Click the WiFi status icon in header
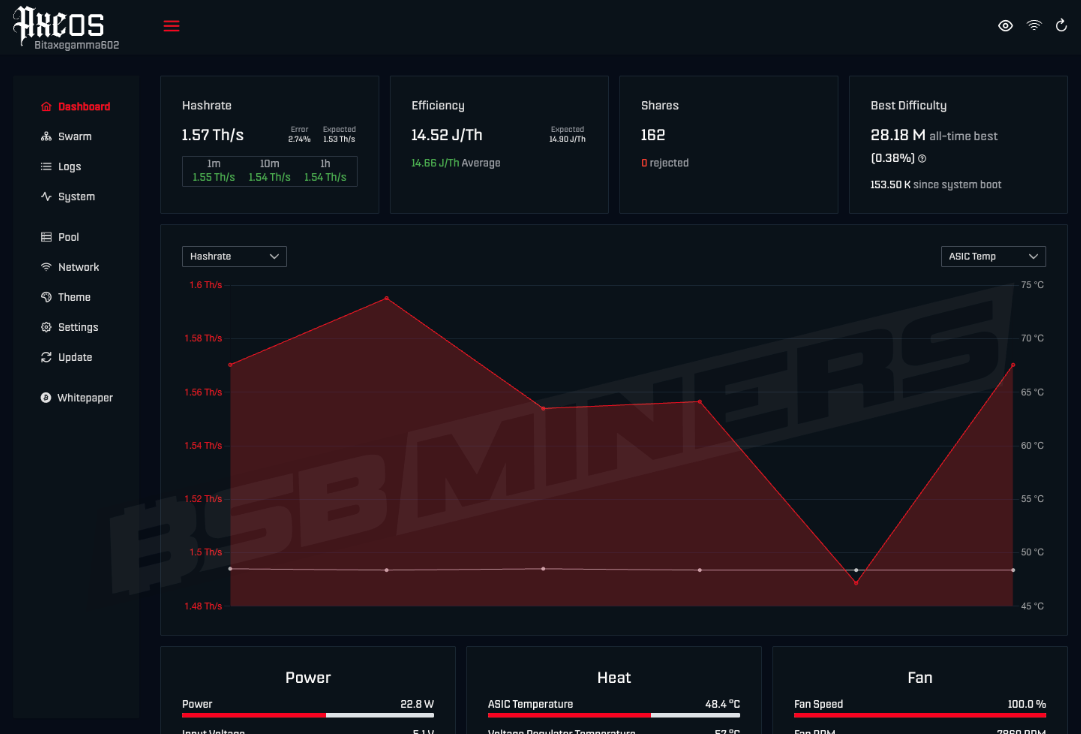Viewport: 1081px width, 734px height. tap(1033, 26)
